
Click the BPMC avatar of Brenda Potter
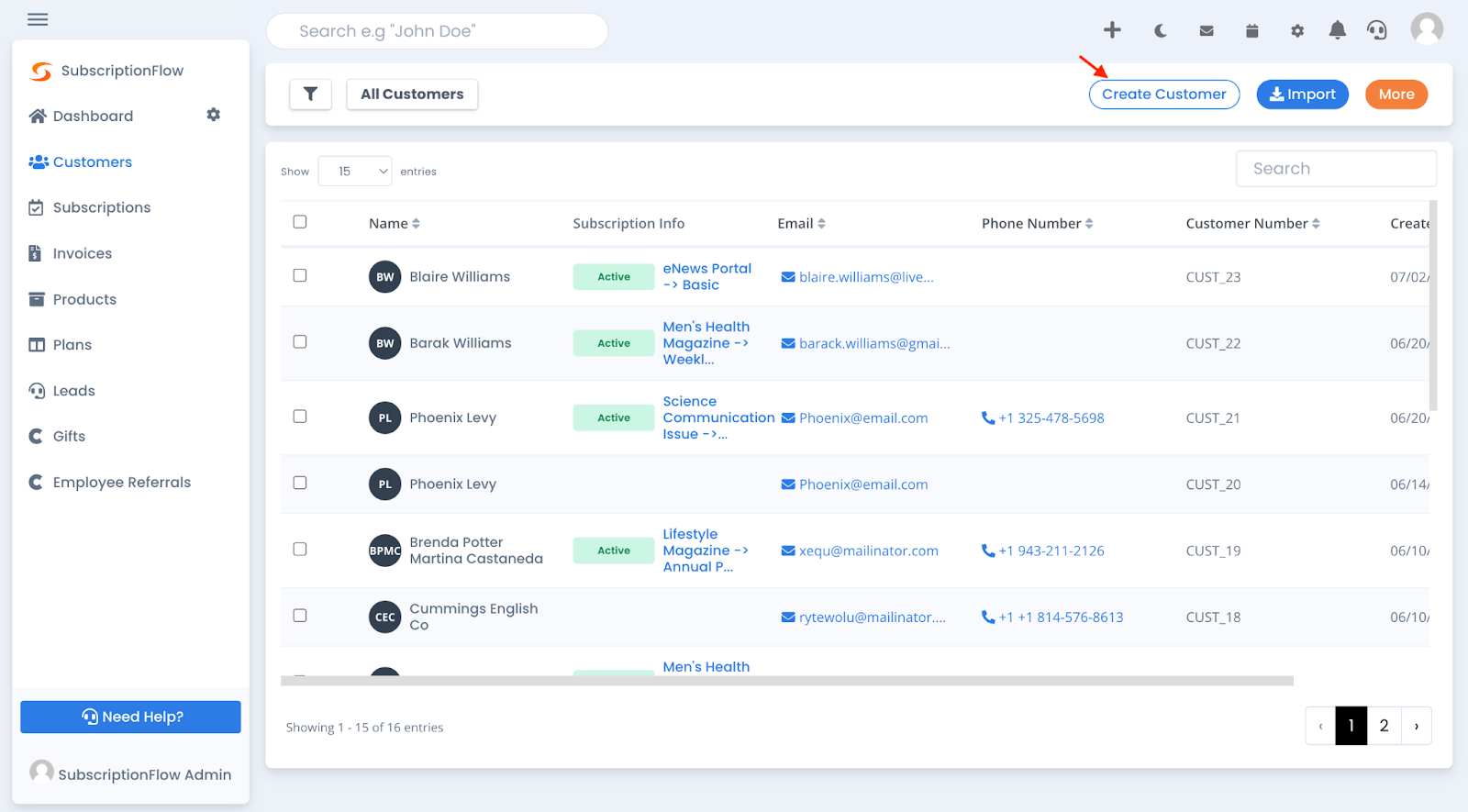point(385,551)
